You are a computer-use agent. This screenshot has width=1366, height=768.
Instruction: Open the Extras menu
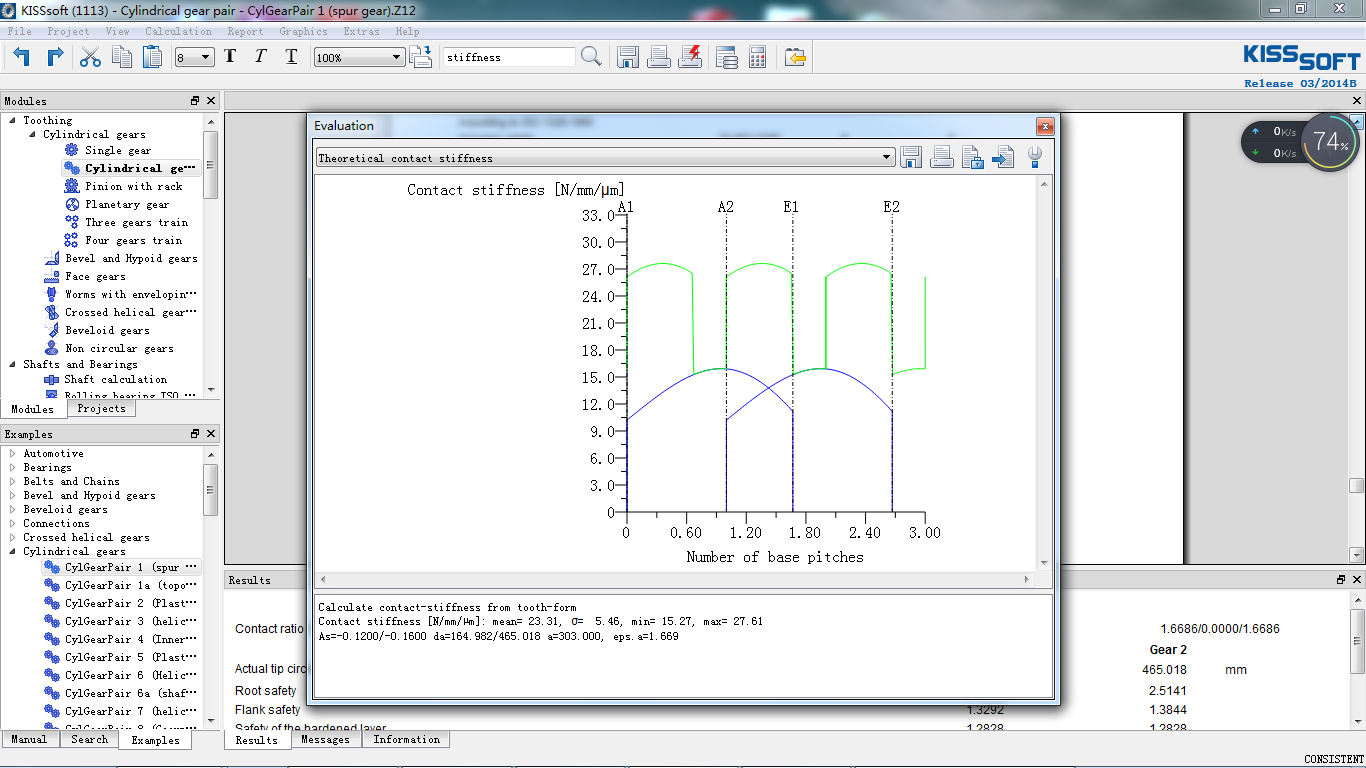pos(361,31)
